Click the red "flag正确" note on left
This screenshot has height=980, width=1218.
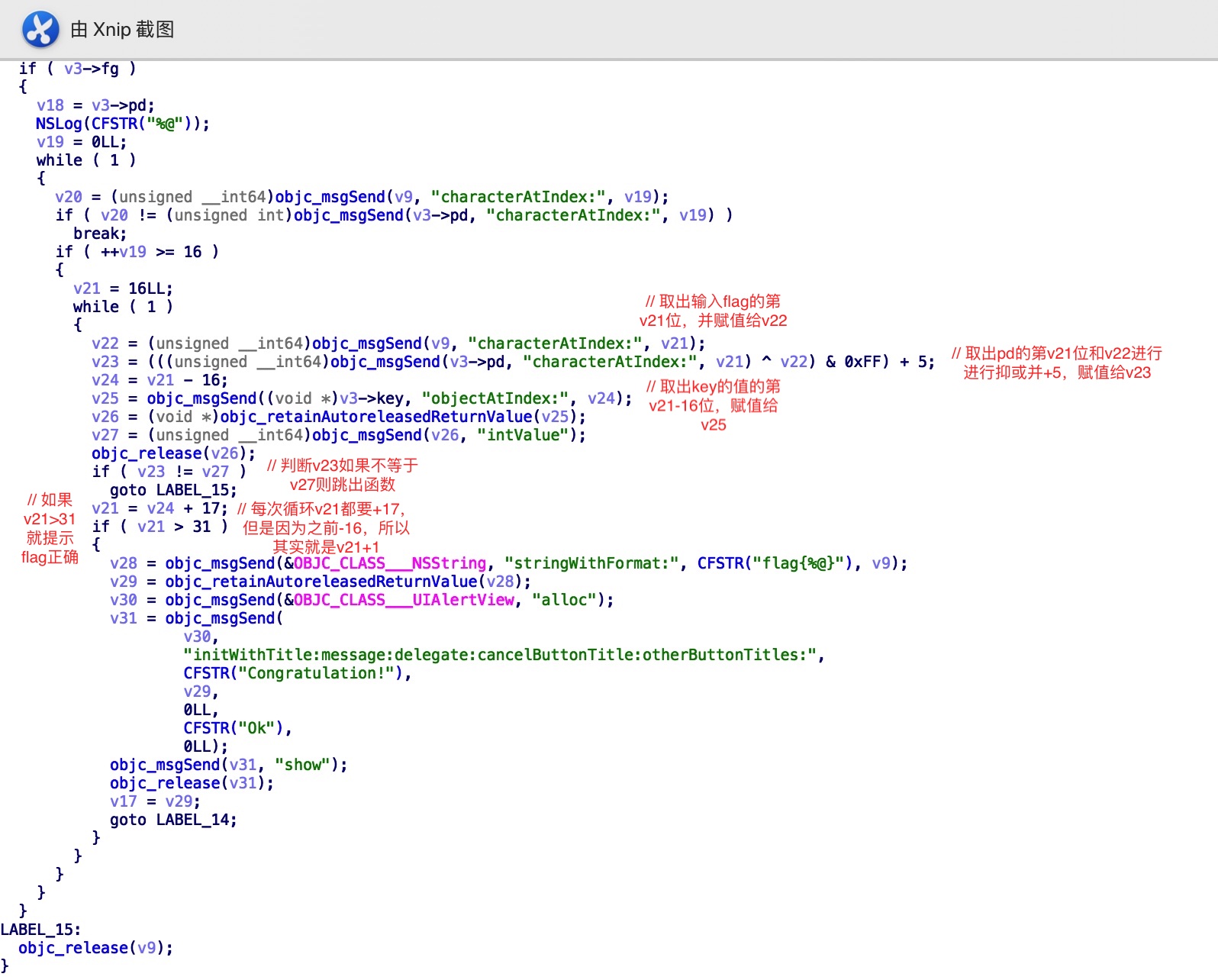coord(50,557)
